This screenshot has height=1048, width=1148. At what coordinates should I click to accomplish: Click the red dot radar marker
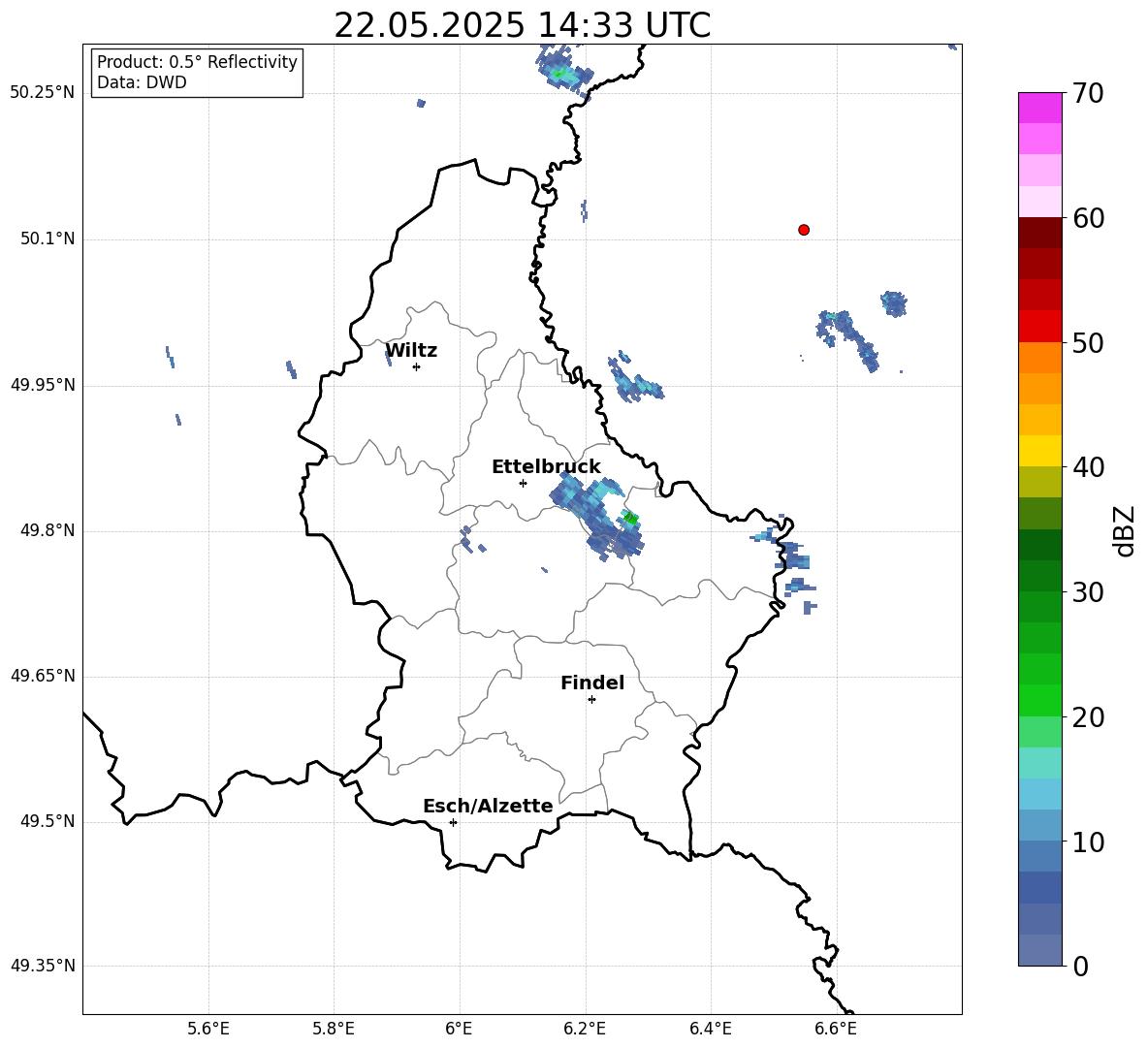point(804,230)
